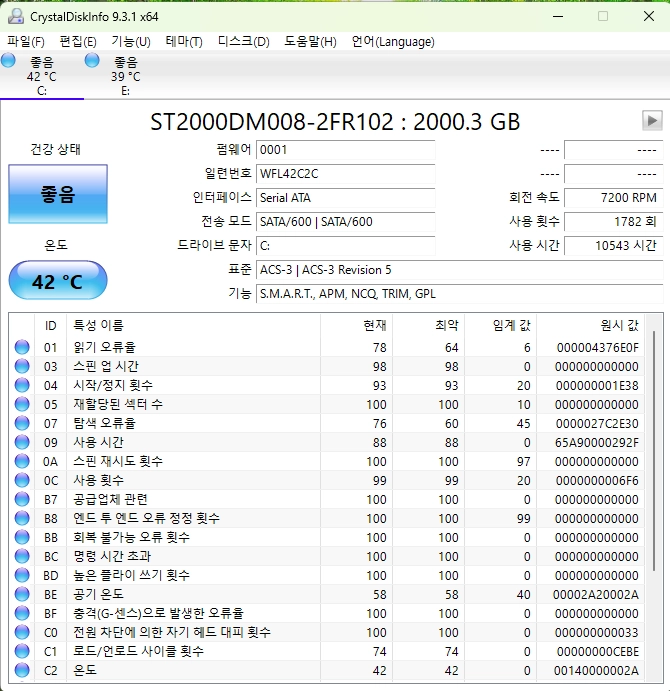
Task: Click raw value 0000027C2E30
Action: click(597, 424)
